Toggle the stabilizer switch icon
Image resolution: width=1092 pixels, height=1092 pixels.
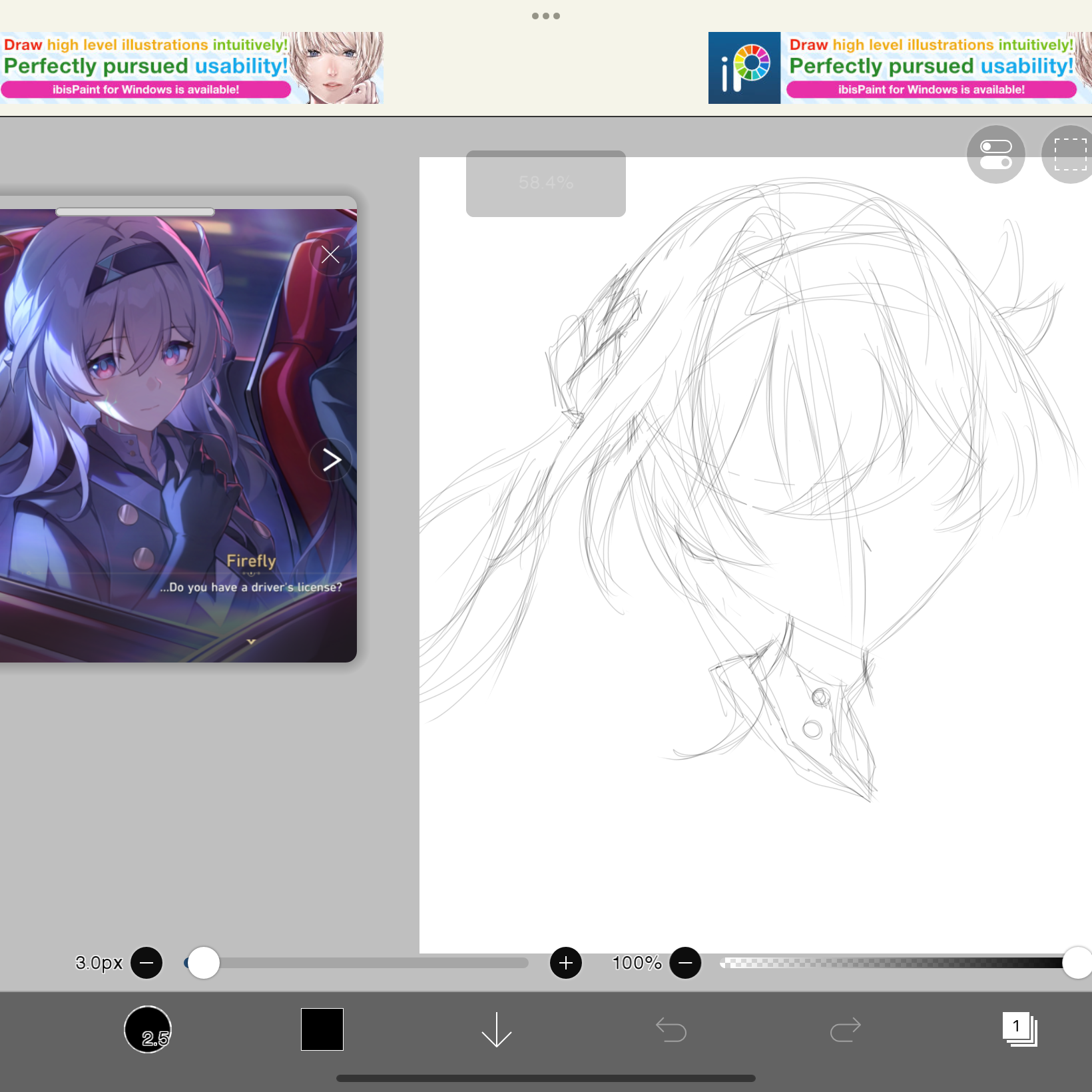point(995,154)
